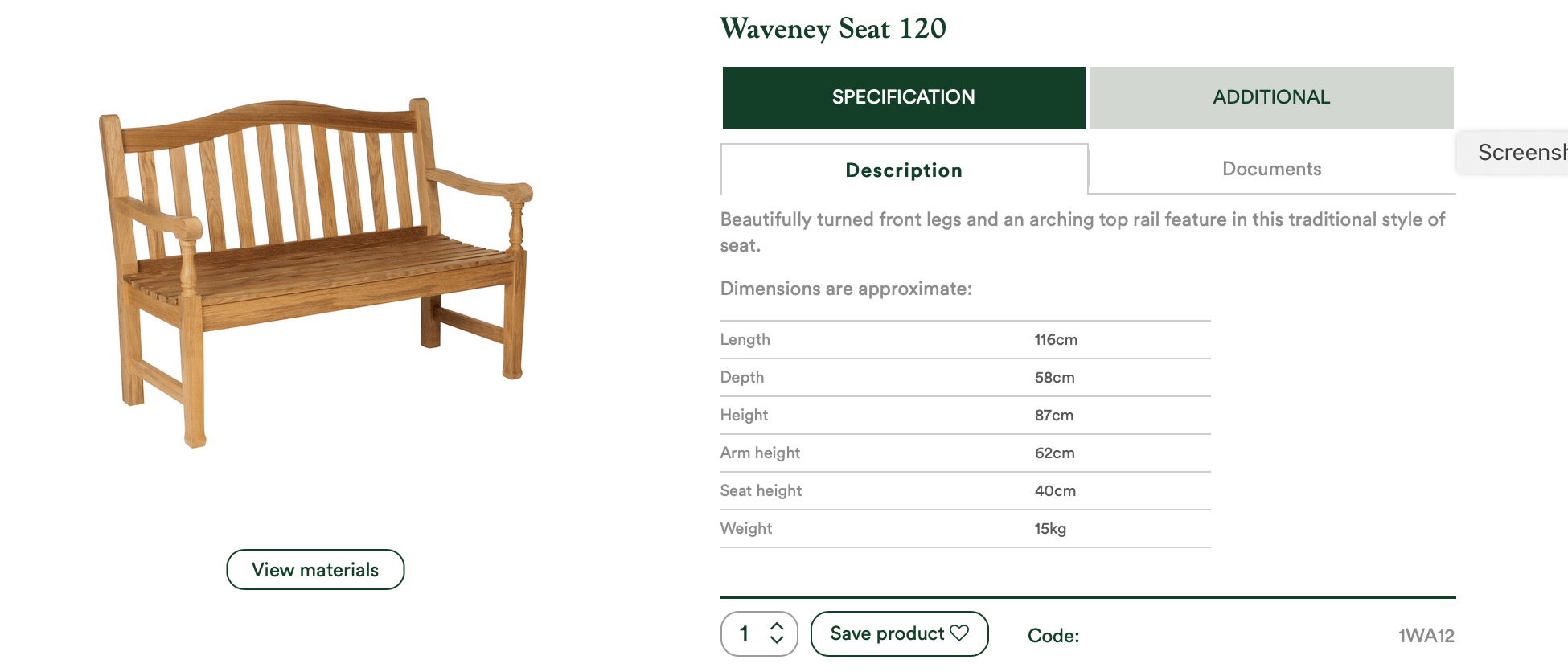Open the ADDITIONAL tab
The width and height of the screenshot is (1568, 672).
click(x=1270, y=97)
